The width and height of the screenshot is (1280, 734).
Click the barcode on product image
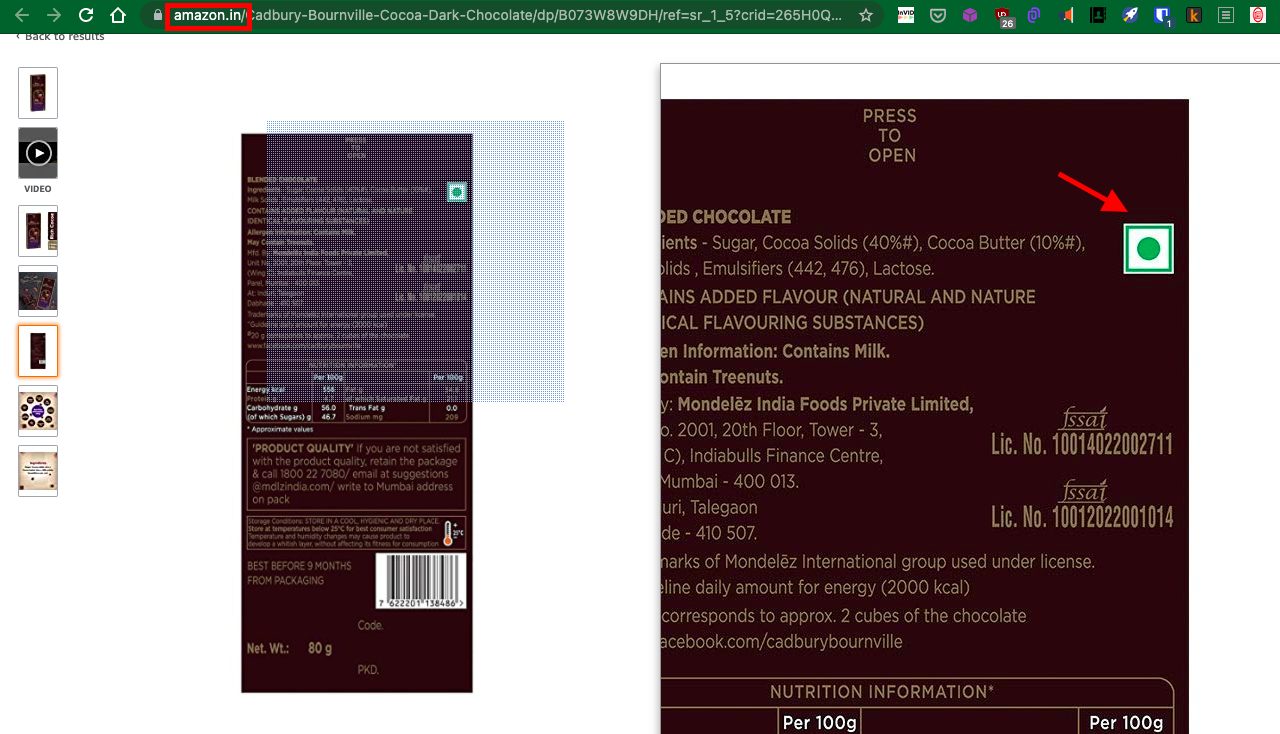pos(421,581)
